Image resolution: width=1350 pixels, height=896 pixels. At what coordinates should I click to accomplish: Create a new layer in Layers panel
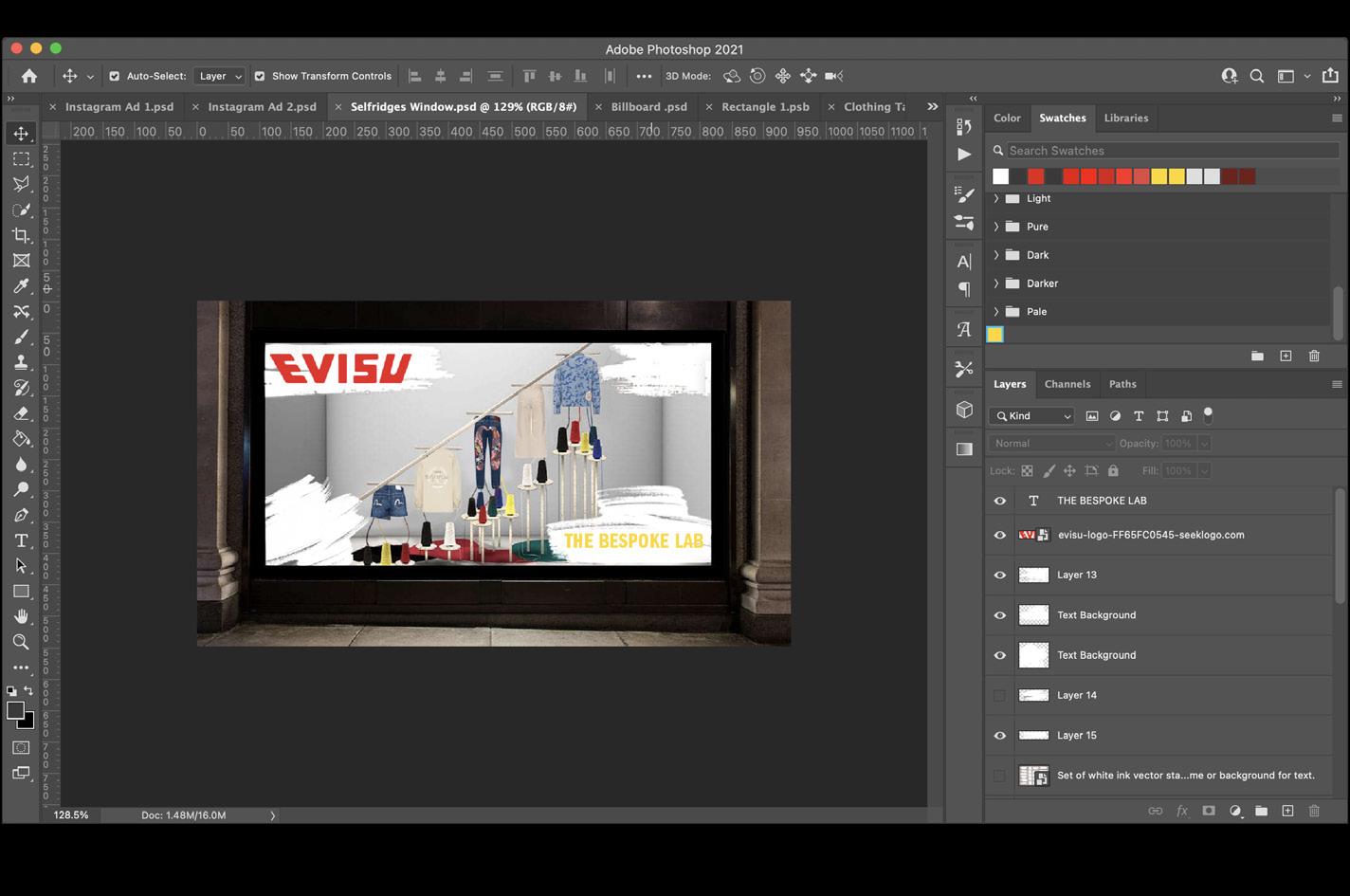[1287, 811]
